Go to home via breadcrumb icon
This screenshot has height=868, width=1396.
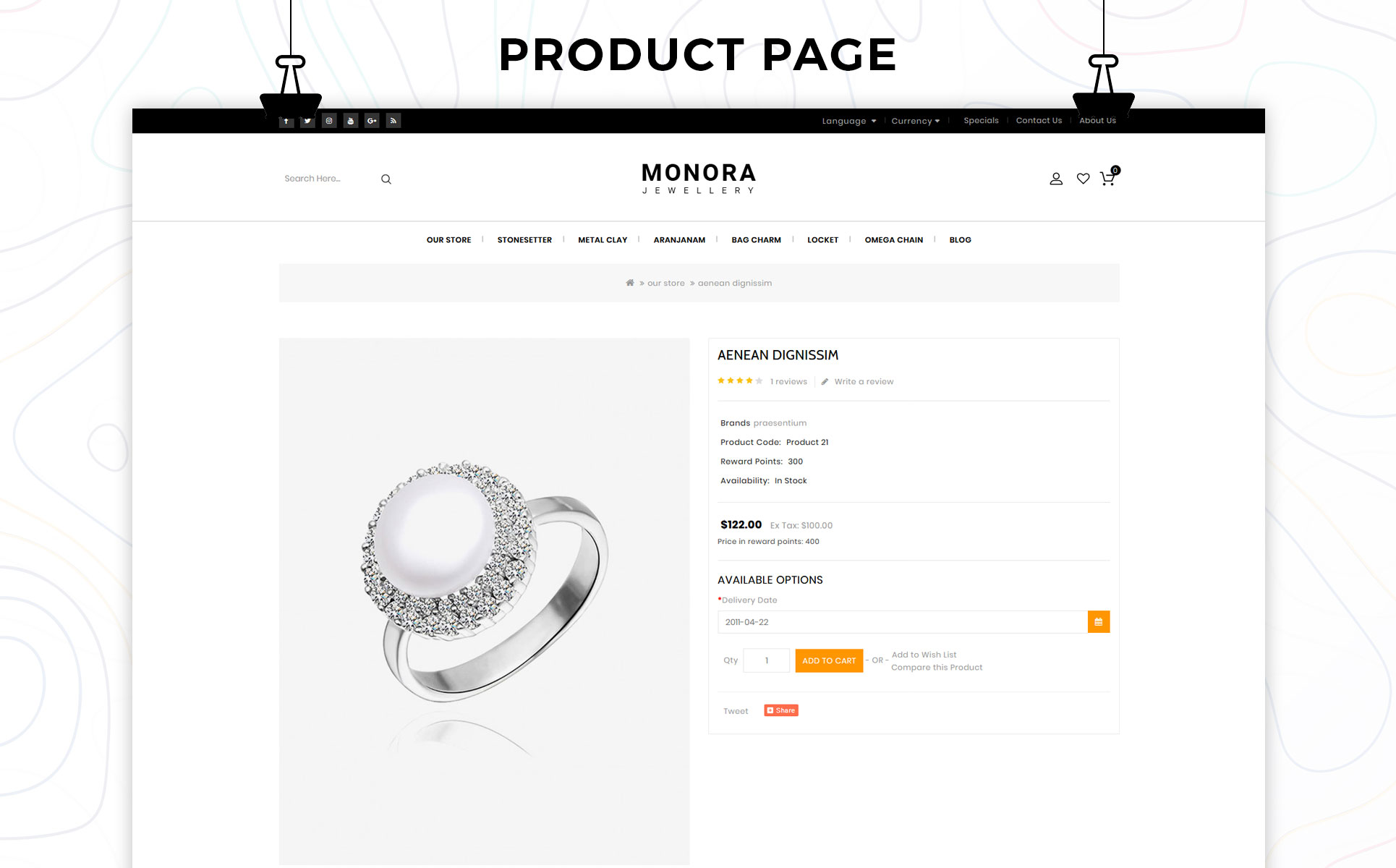point(630,283)
